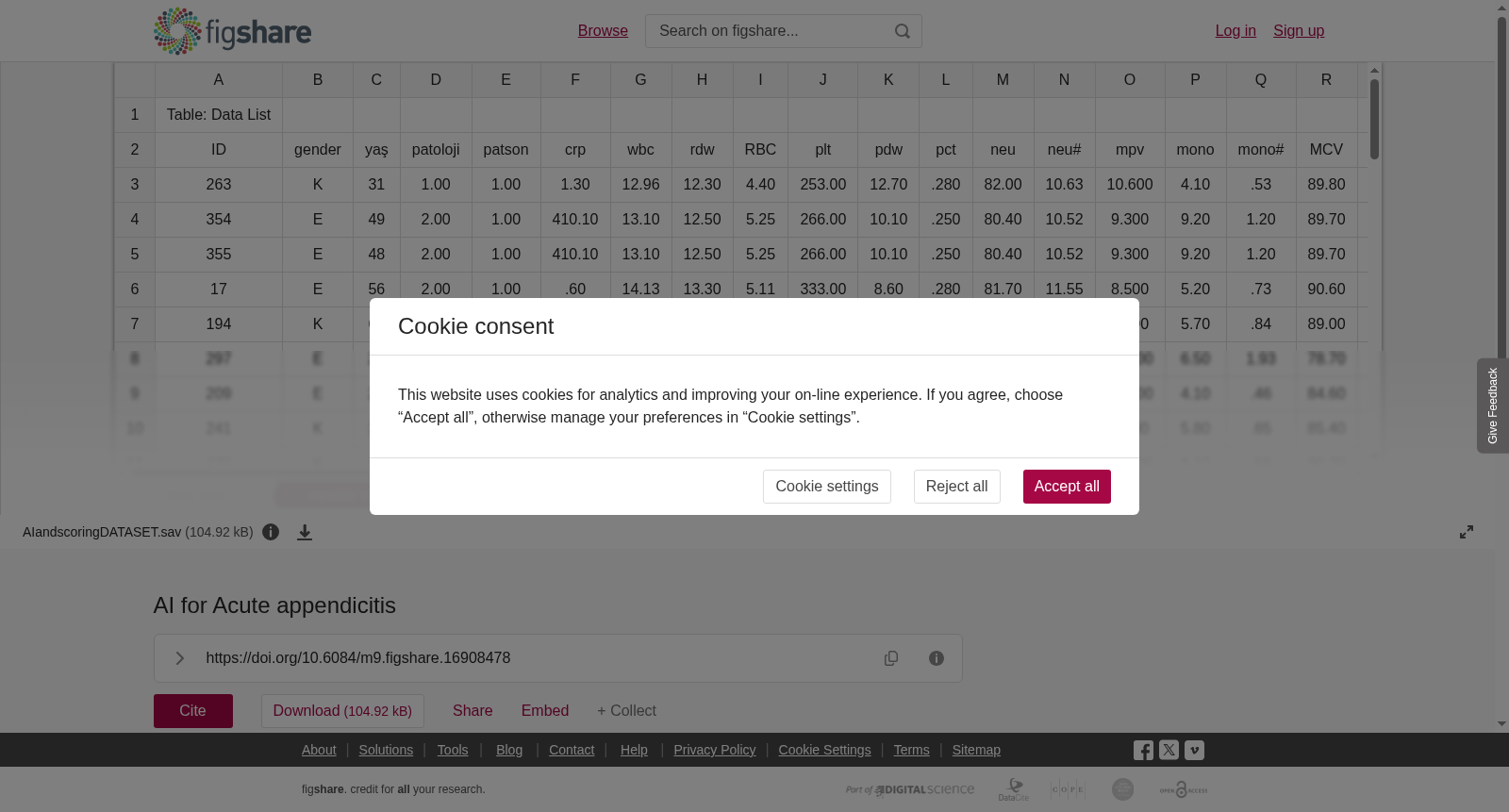Open Tools footer link
Viewport: 1509px width, 812px height.
tap(453, 750)
